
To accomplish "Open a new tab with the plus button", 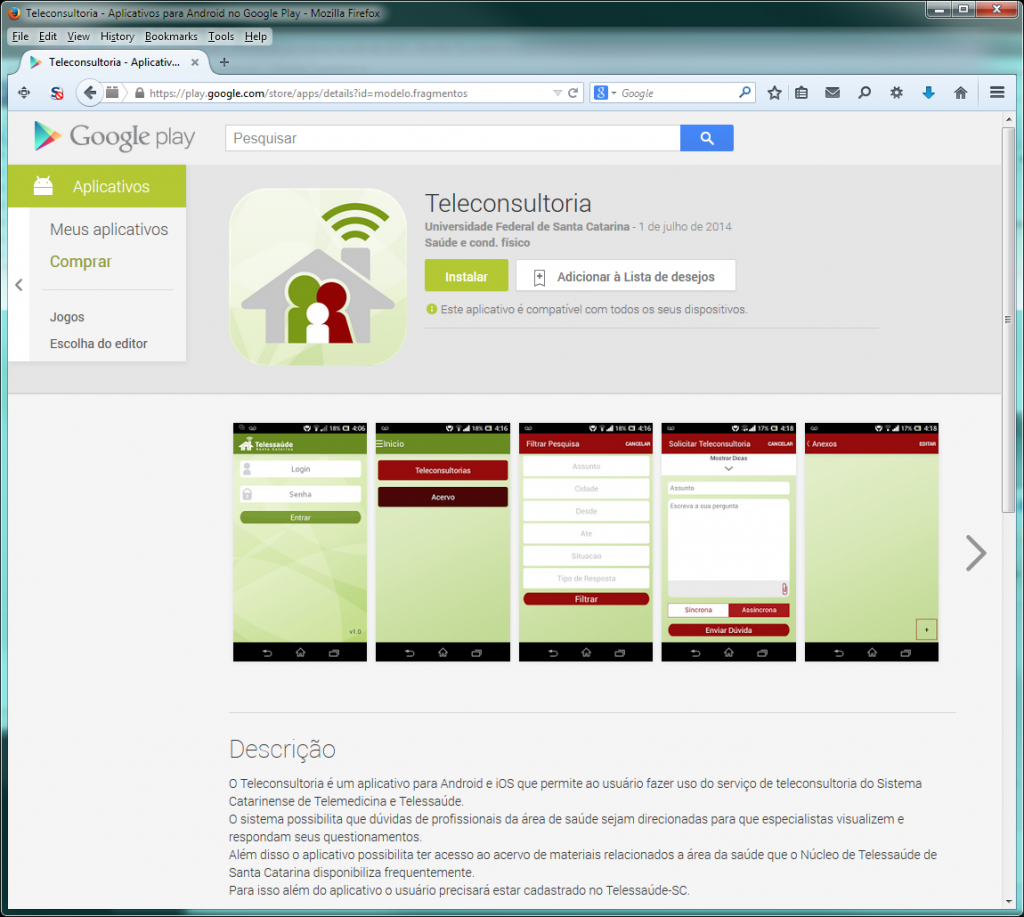I will tap(224, 62).
